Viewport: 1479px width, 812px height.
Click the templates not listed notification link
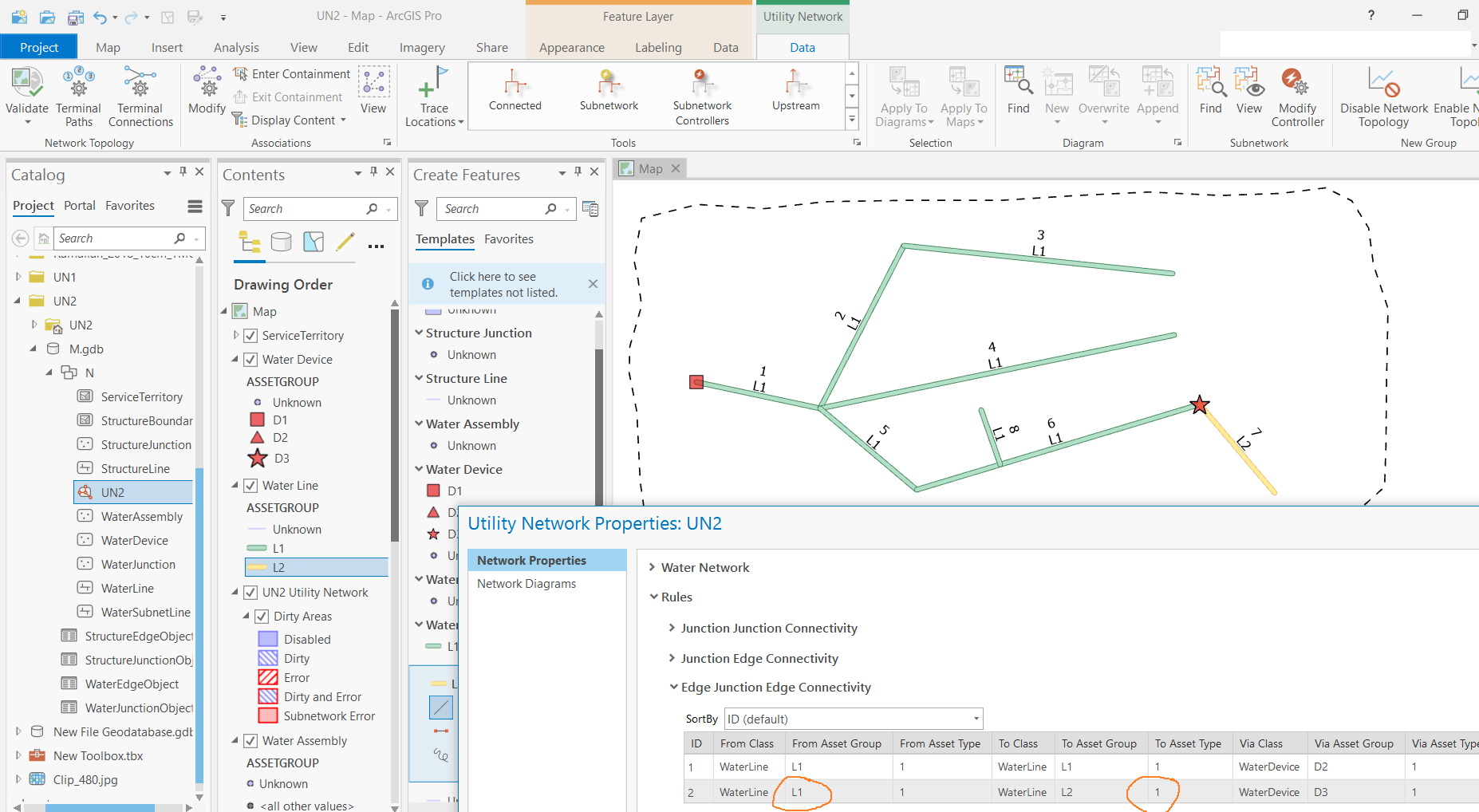(x=503, y=285)
